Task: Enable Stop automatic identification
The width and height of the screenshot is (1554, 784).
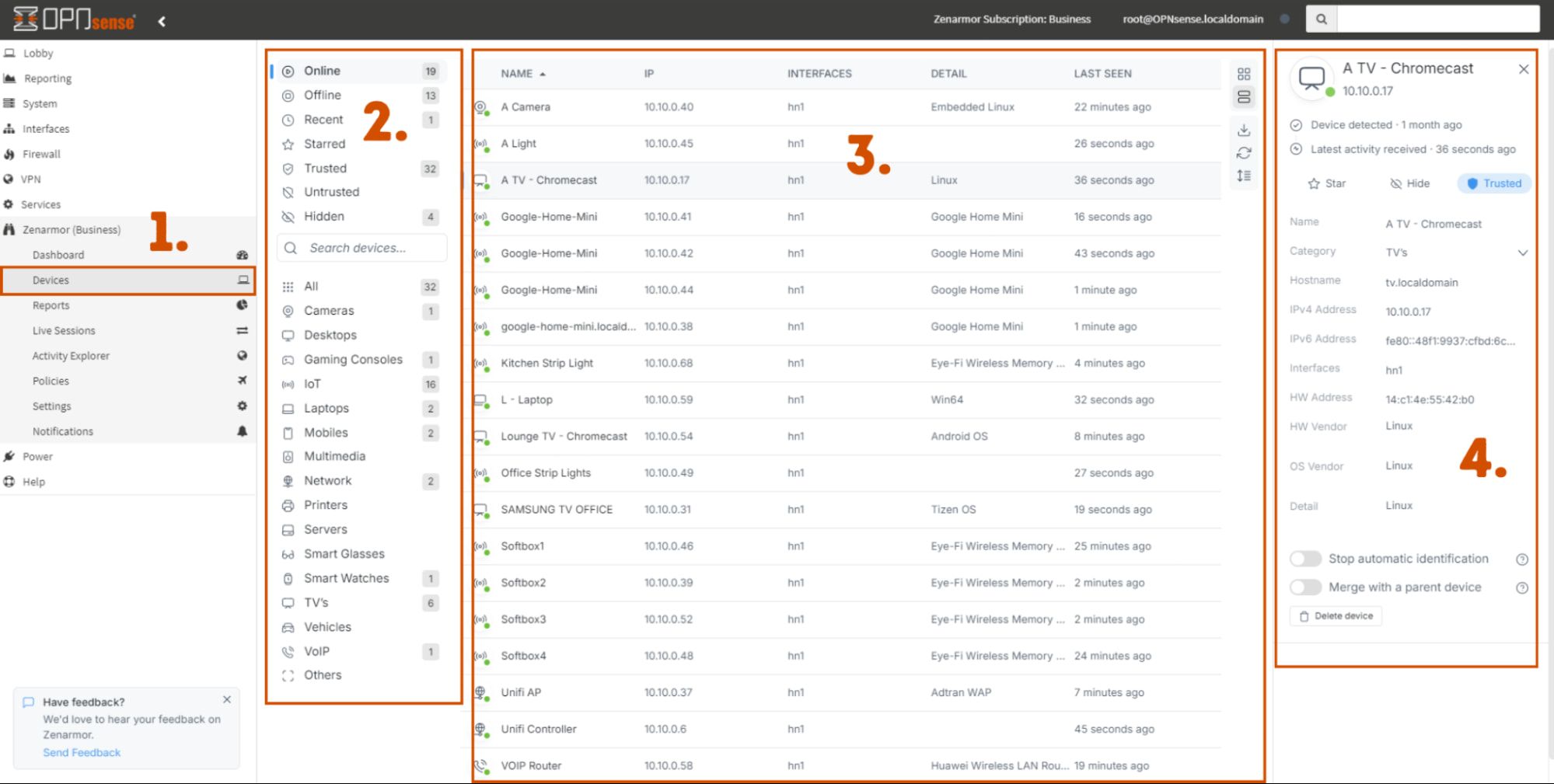Action: [1305, 559]
